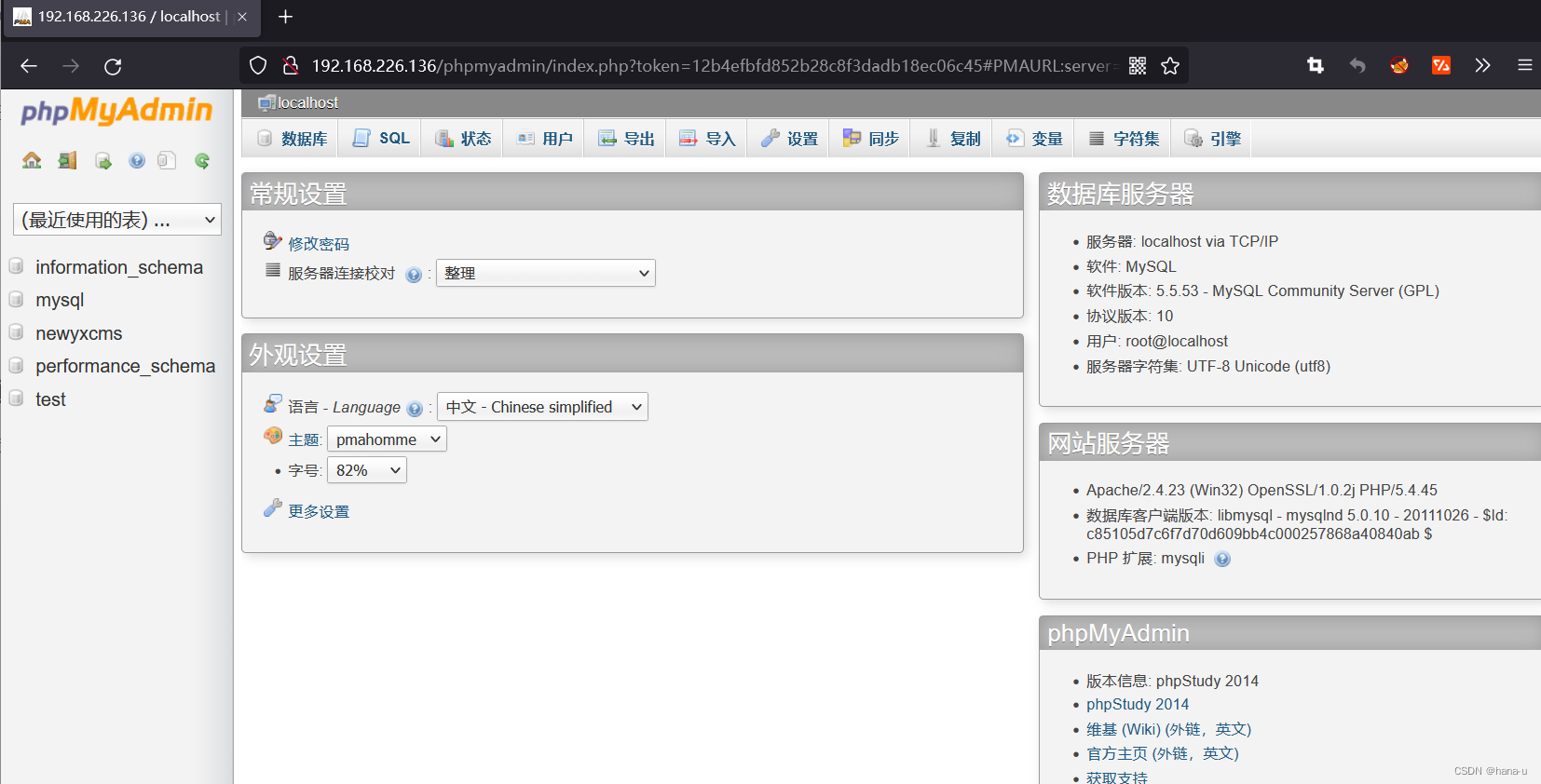This screenshot has width=1541, height=784.
Task: Go to the 同步 tab
Action: coord(870,139)
